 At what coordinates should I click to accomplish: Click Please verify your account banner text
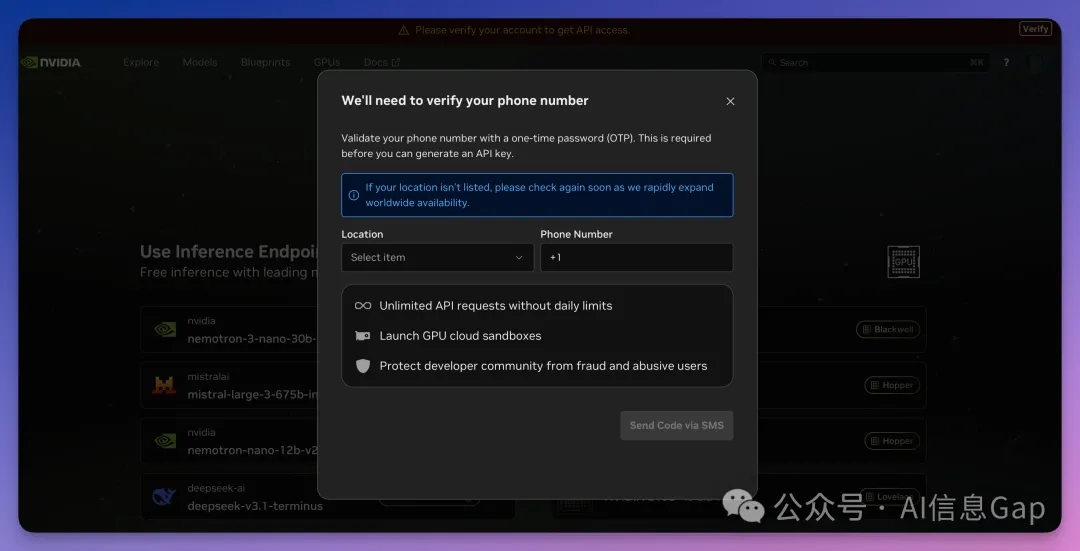tap(522, 30)
